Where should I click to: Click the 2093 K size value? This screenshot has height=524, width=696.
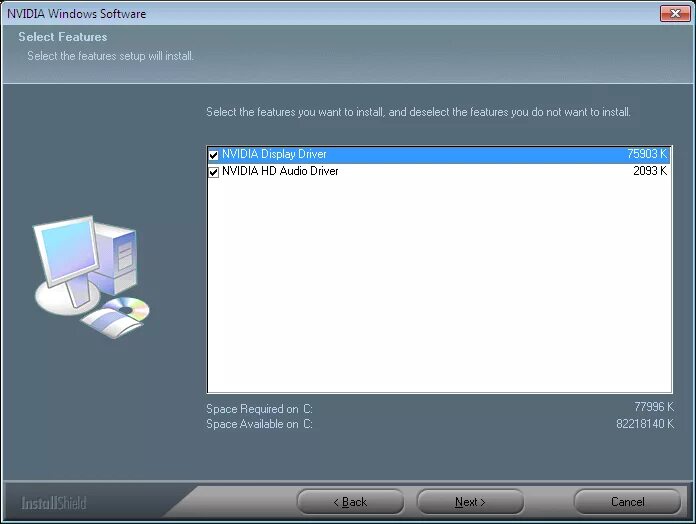tap(650, 171)
